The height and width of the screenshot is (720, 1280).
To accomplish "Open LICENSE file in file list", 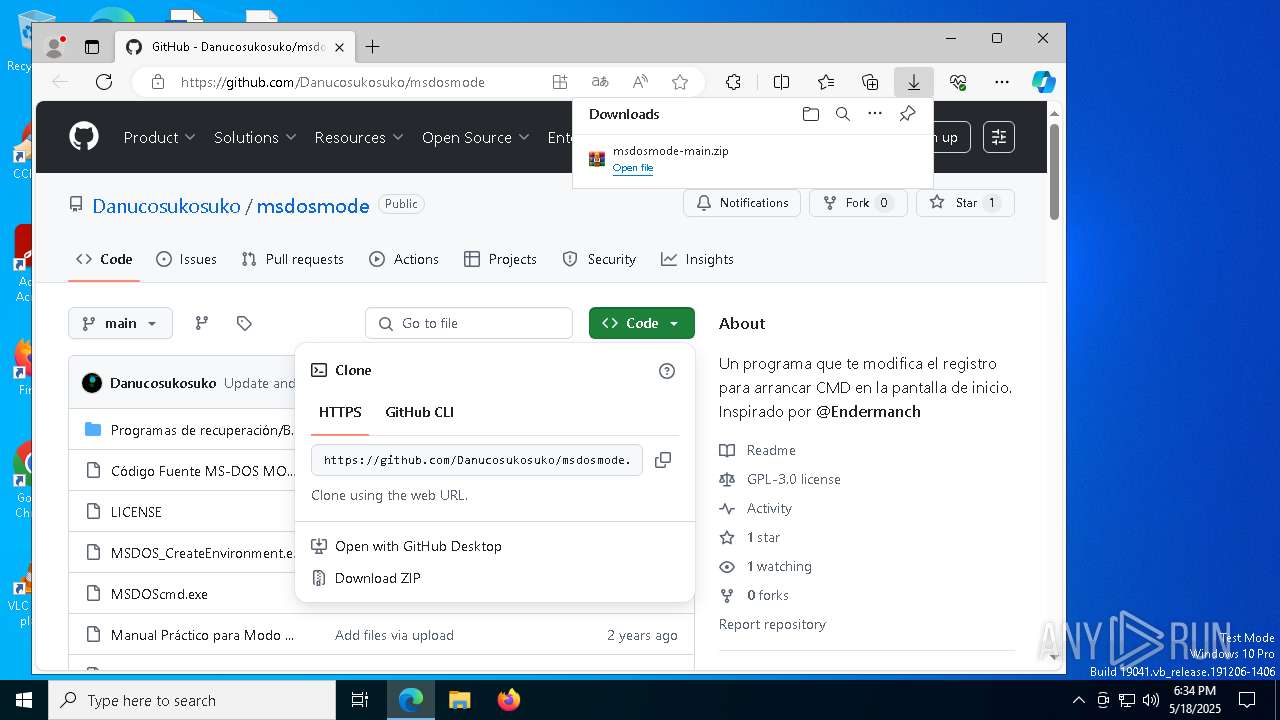I will coord(136,512).
